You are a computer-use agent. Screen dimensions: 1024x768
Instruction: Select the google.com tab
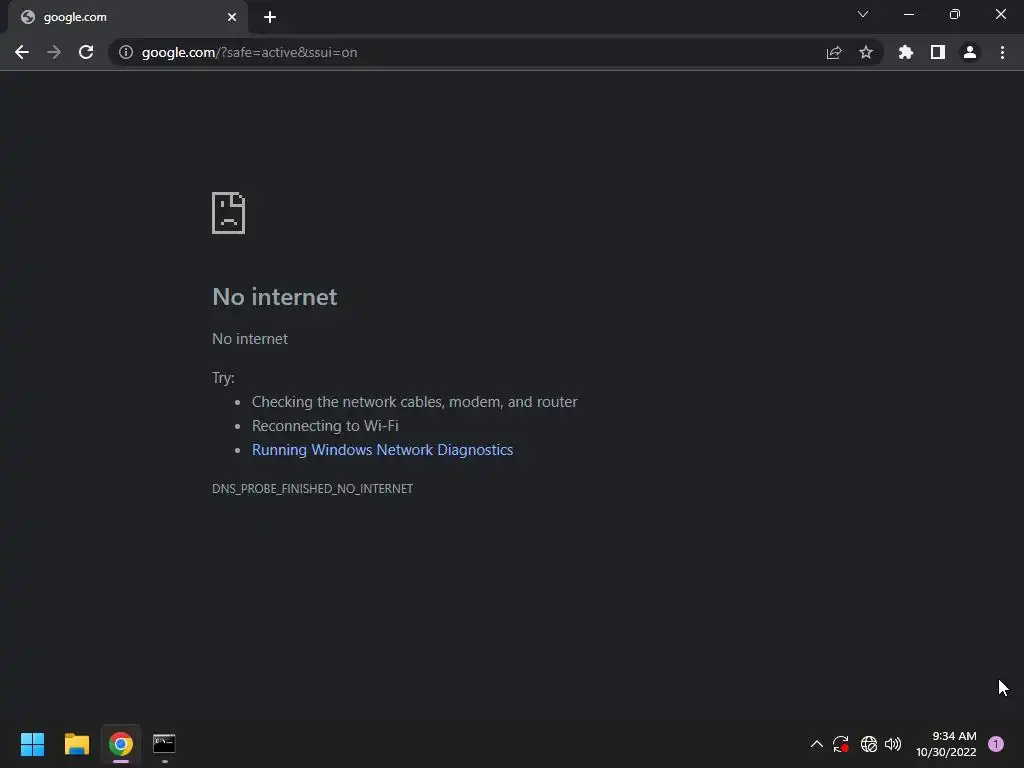point(128,17)
